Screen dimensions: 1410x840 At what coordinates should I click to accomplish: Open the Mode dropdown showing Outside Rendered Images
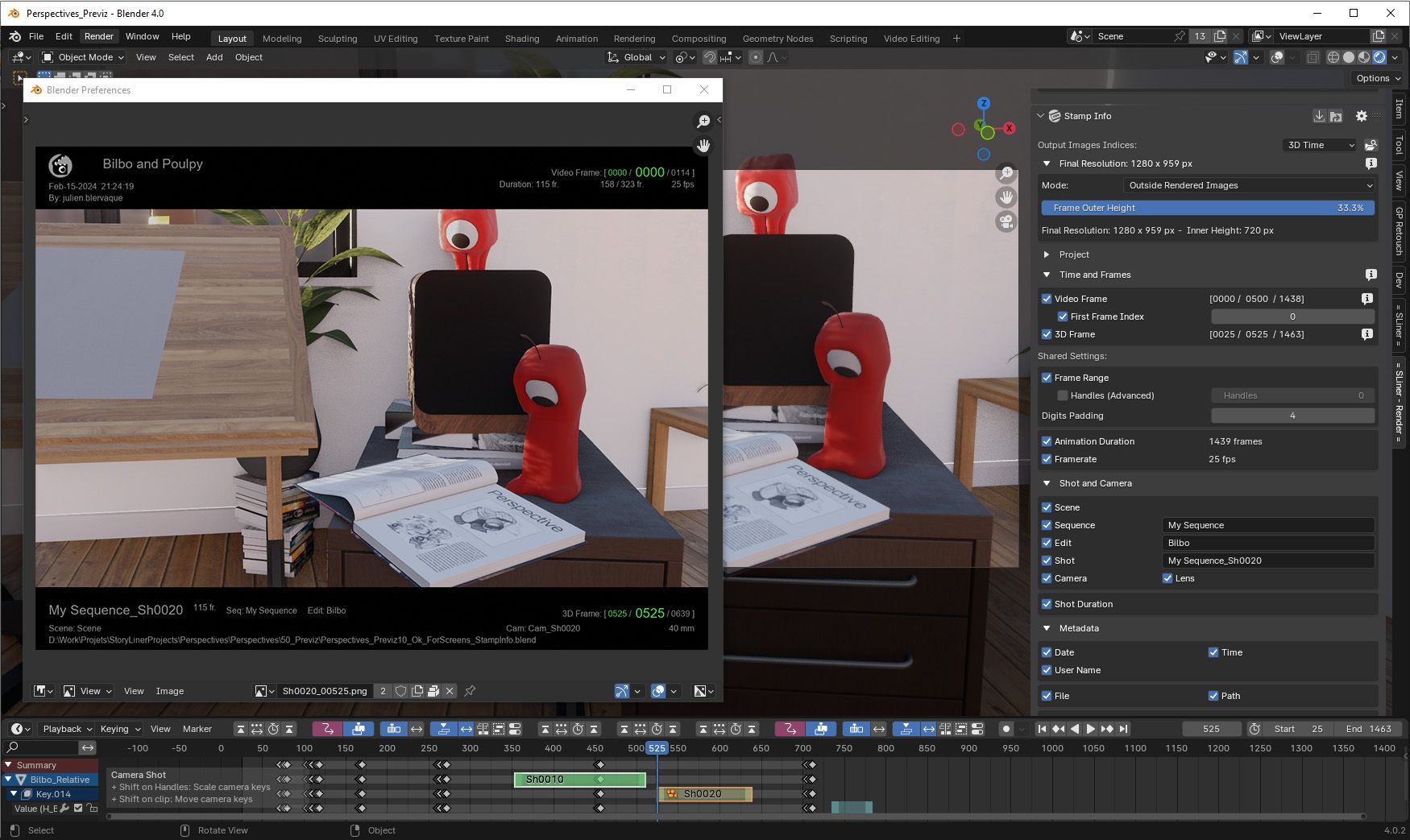coord(1248,185)
